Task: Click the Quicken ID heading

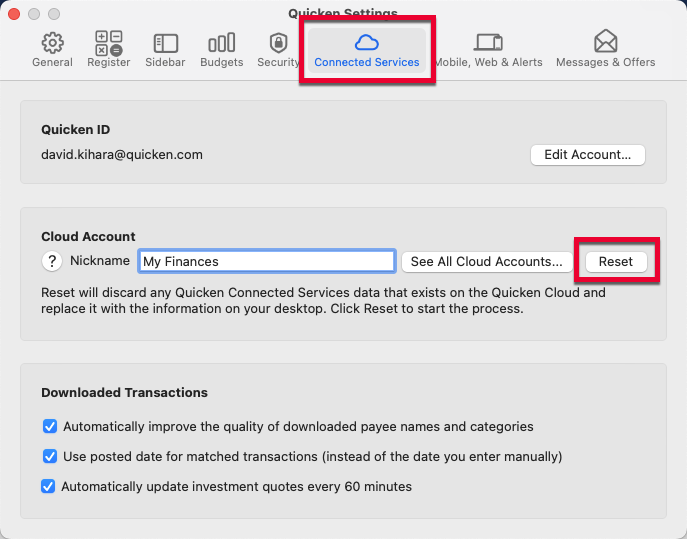Action: point(75,130)
